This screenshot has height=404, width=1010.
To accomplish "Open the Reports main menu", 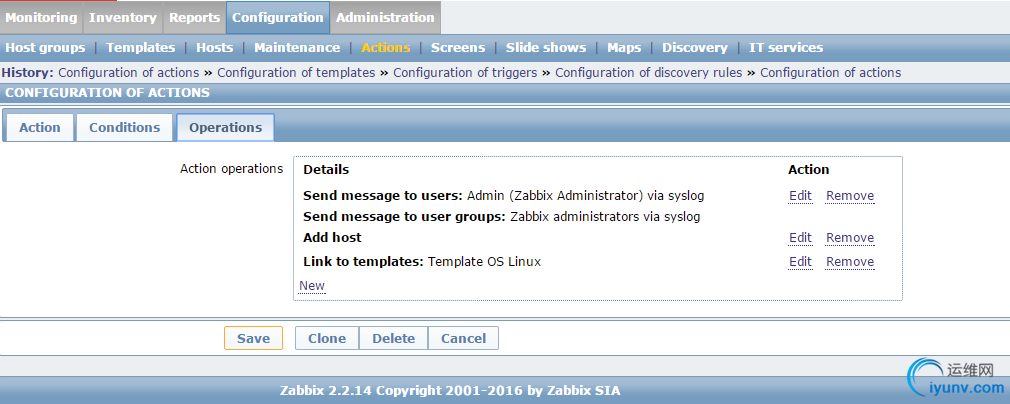I will coord(194,17).
